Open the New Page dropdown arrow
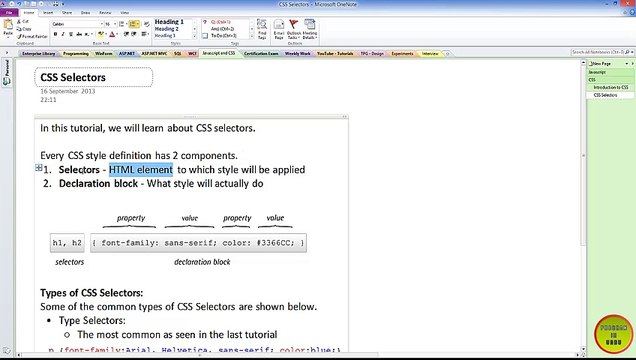Viewport: 636px width, 360px height. 627,64
